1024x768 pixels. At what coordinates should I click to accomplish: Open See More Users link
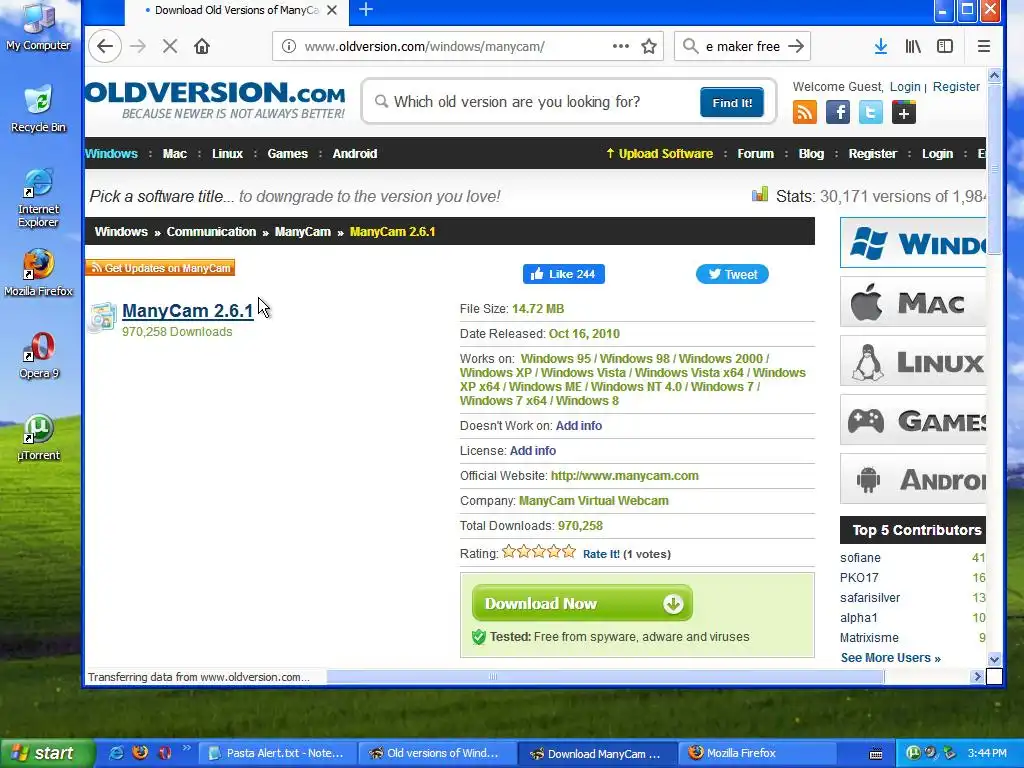click(891, 658)
